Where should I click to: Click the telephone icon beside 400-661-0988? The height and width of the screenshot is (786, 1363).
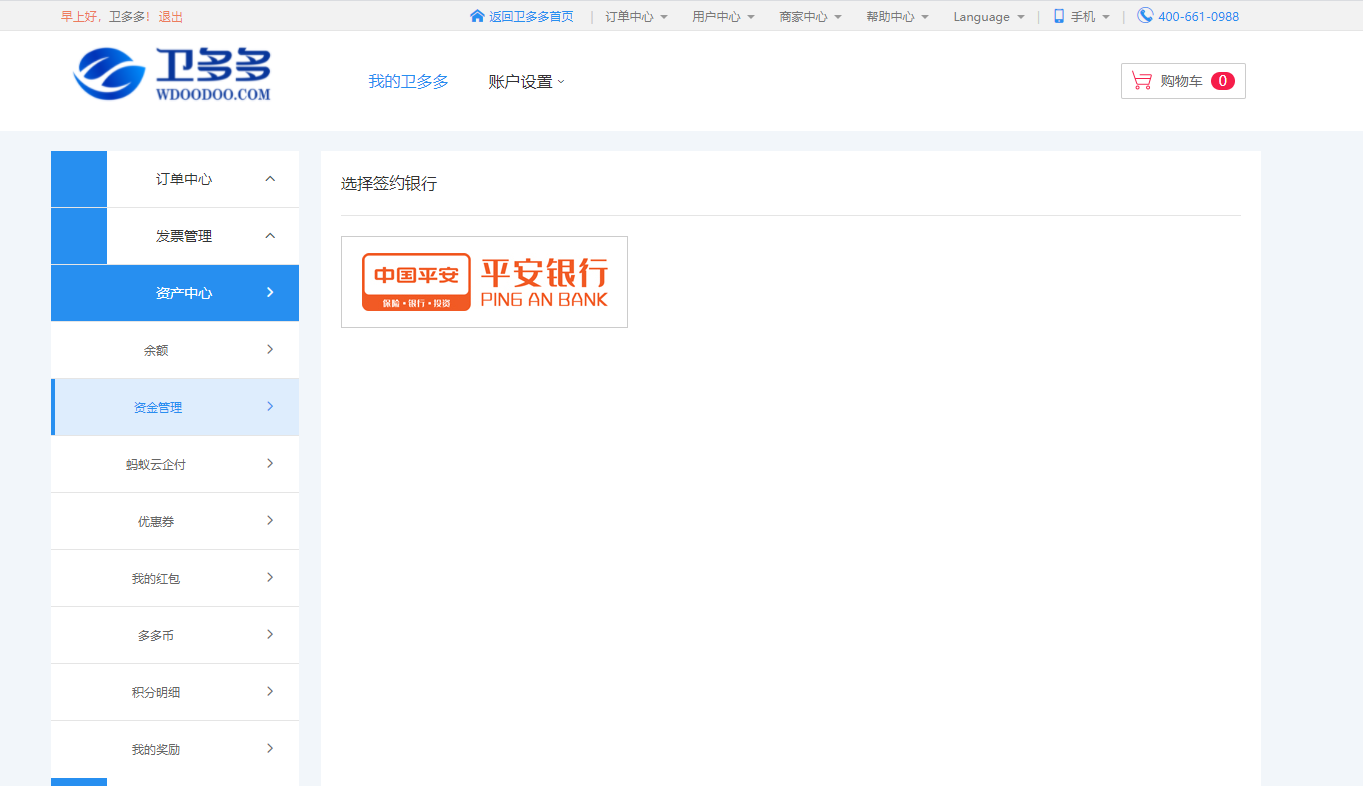(x=1145, y=15)
